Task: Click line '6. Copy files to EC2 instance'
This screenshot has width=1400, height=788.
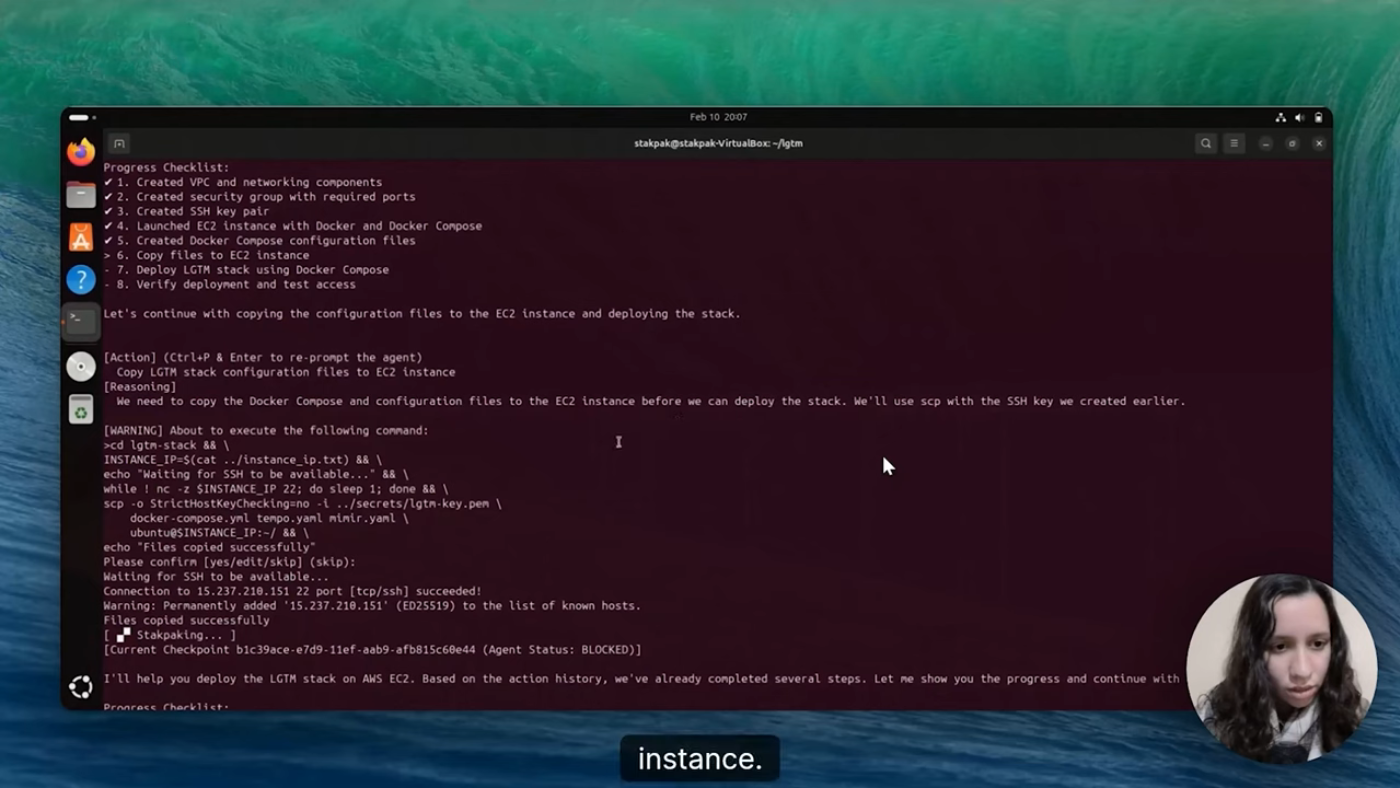Action: click(x=206, y=255)
